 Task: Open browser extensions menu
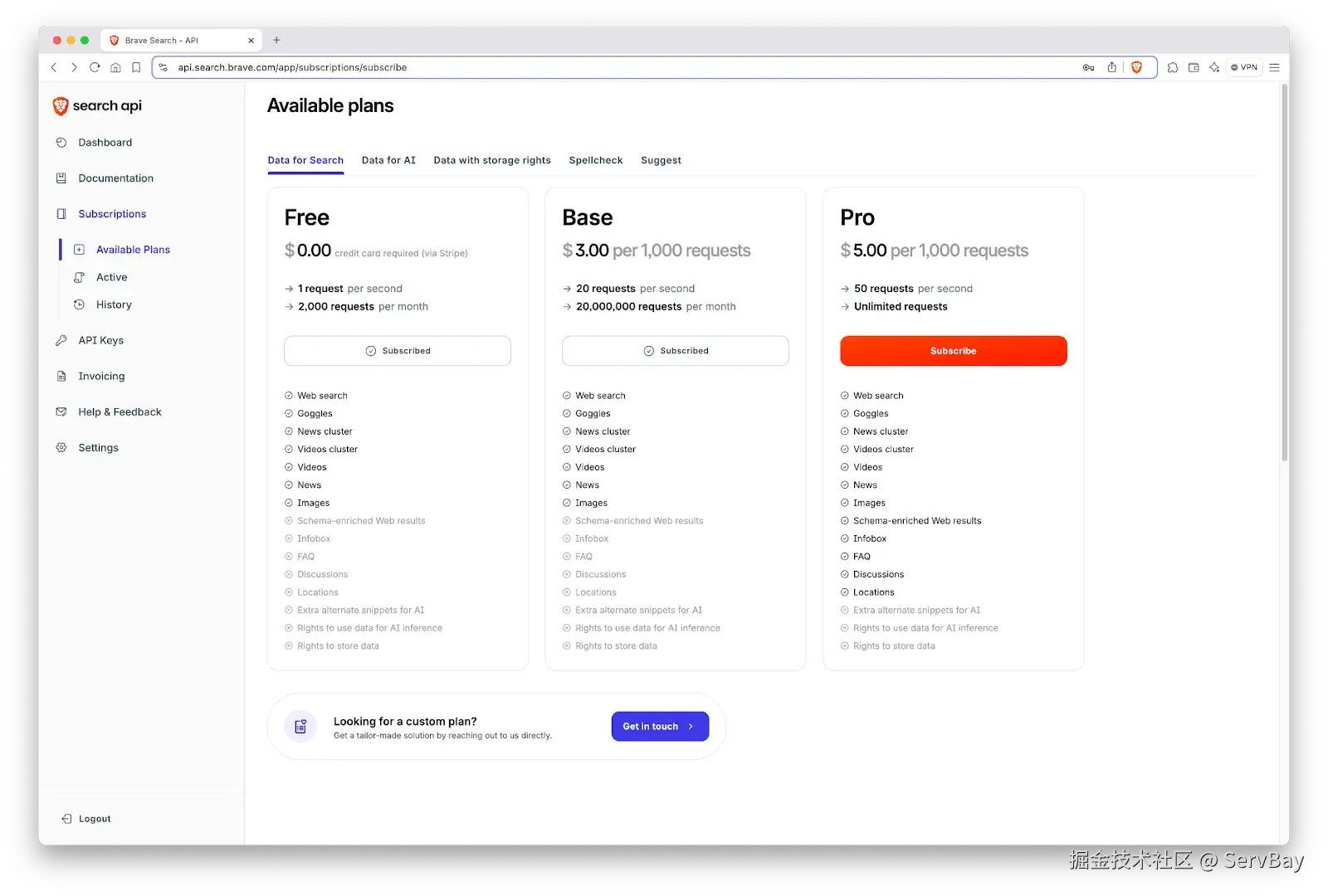pyautogui.click(x=1172, y=67)
